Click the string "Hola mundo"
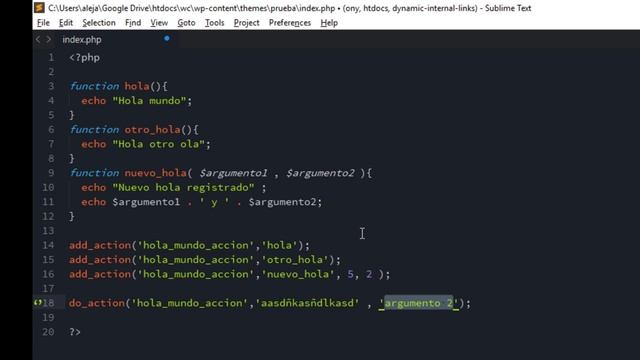Image resolution: width=640 pixels, height=360 pixels. coord(149,101)
